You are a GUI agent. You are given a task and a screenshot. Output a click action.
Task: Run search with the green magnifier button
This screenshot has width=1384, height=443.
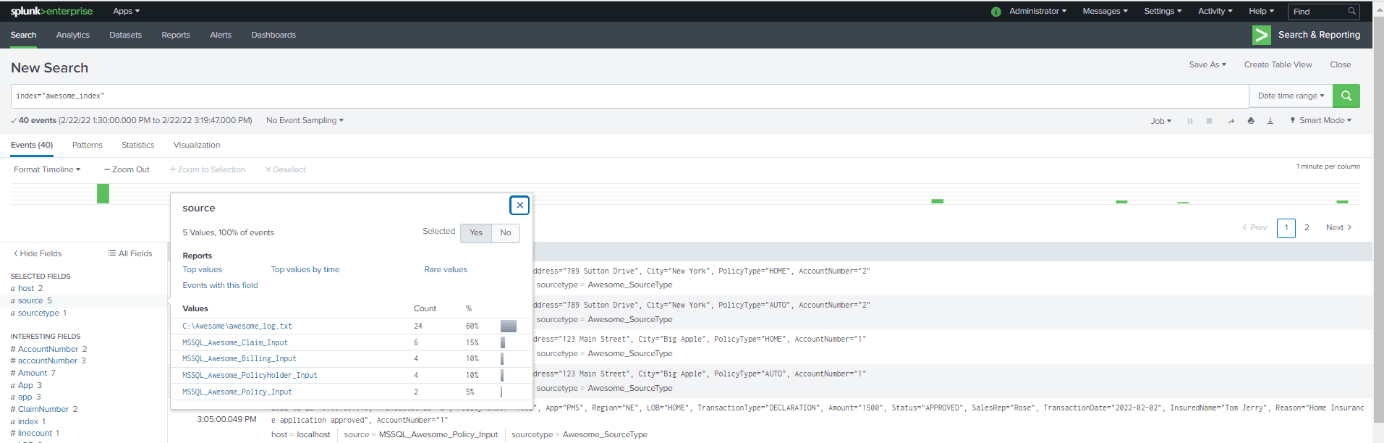point(1346,96)
